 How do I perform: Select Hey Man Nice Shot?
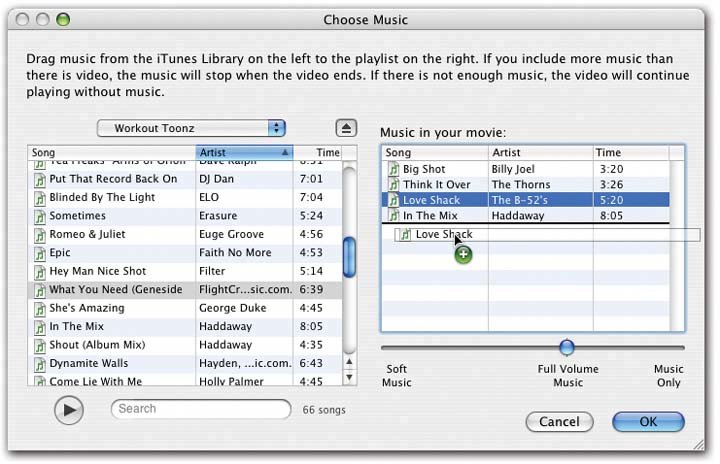pyautogui.click(x=97, y=271)
